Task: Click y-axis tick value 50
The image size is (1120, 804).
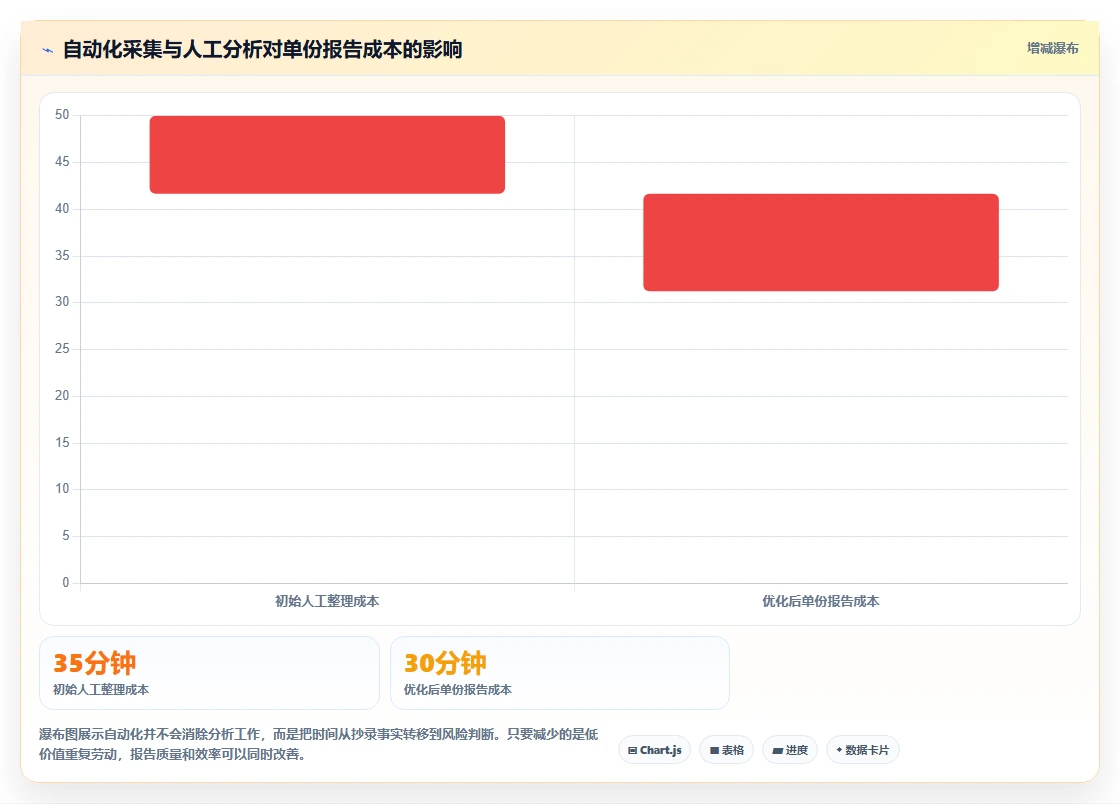Action: point(62,115)
